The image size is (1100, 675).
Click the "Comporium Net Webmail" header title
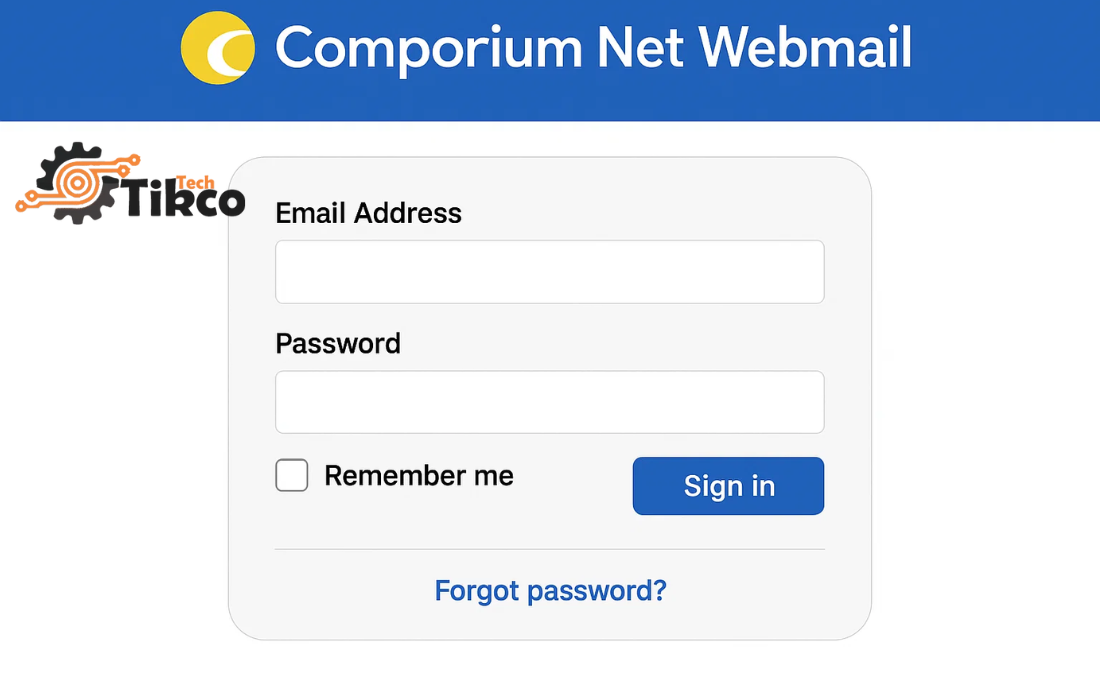pyautogui.click(x=593, y=48)
